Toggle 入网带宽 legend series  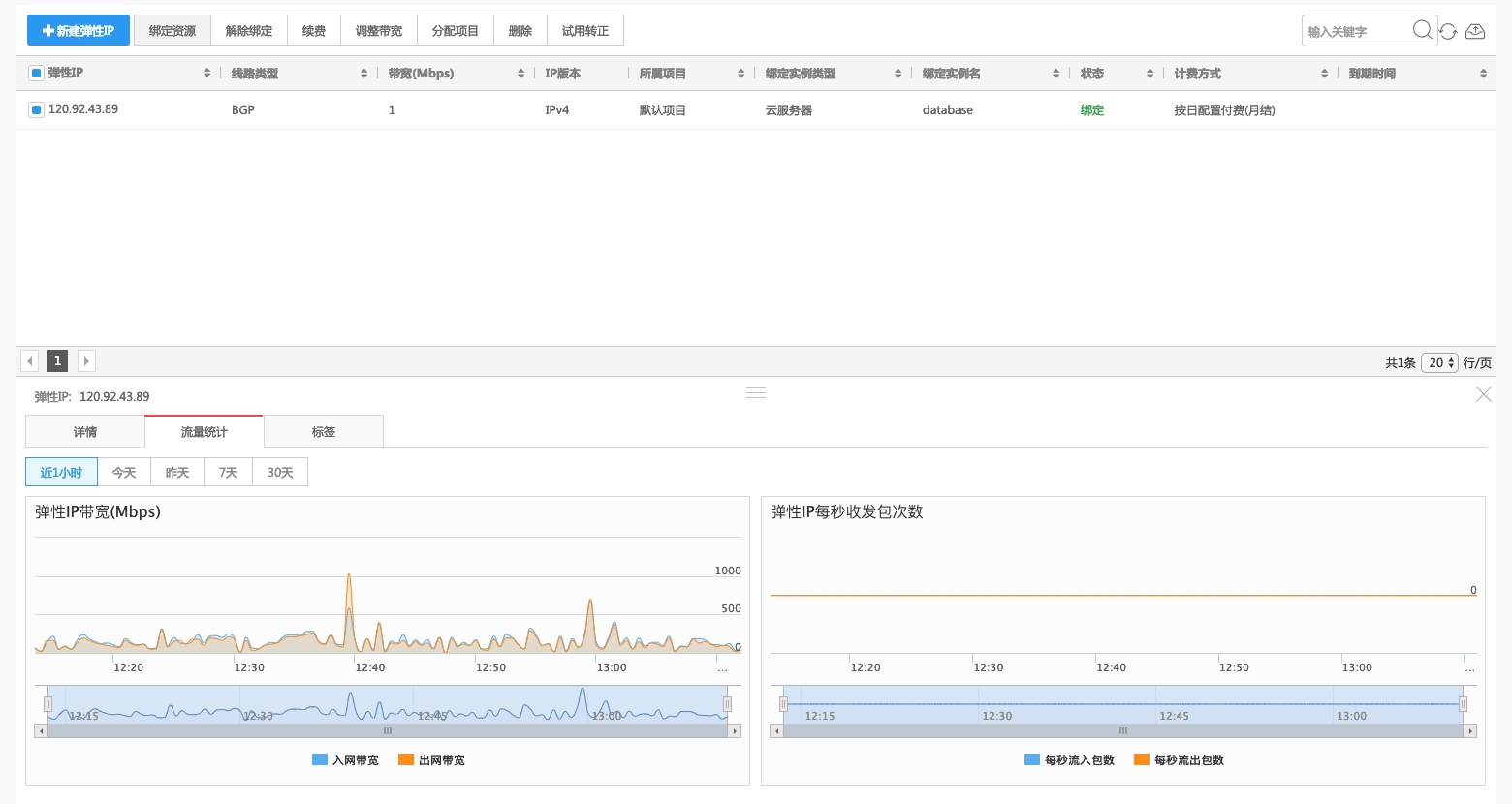tap(345, 760)
